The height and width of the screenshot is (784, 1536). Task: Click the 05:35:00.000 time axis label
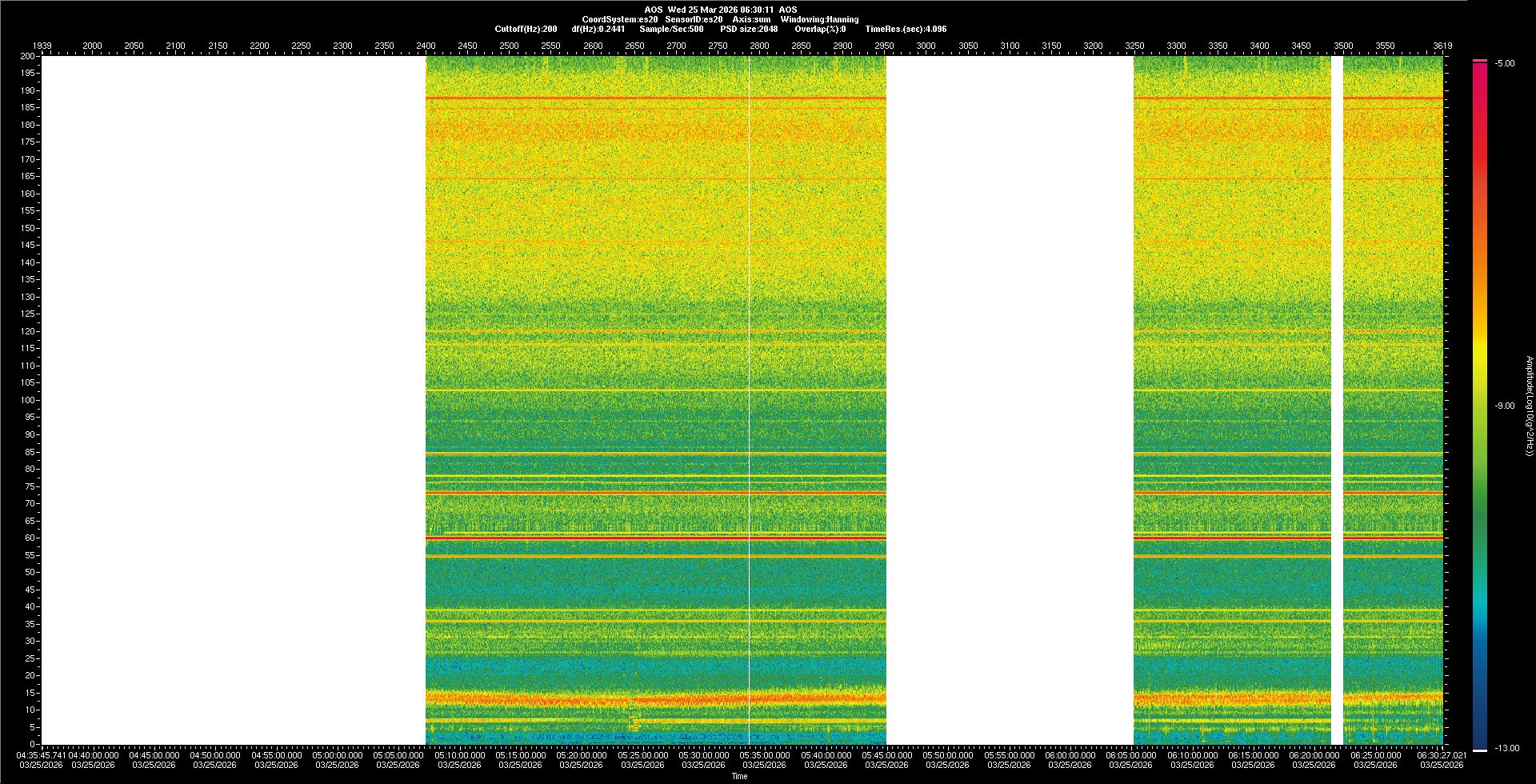[765, 755]
